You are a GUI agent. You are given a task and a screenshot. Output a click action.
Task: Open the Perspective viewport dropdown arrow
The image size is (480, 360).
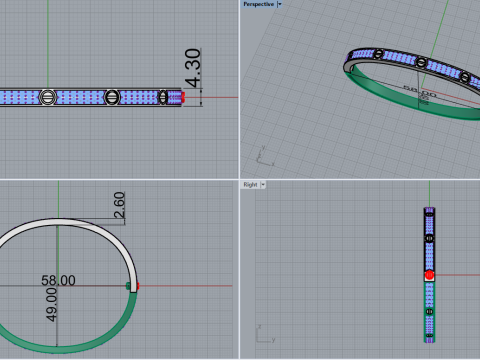(x=279, y=4)
